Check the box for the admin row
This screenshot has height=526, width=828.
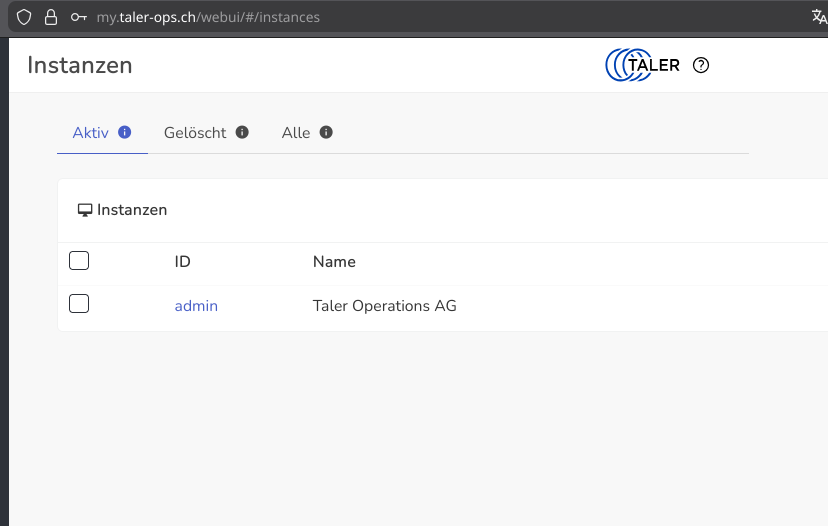(x=79, y=303)
